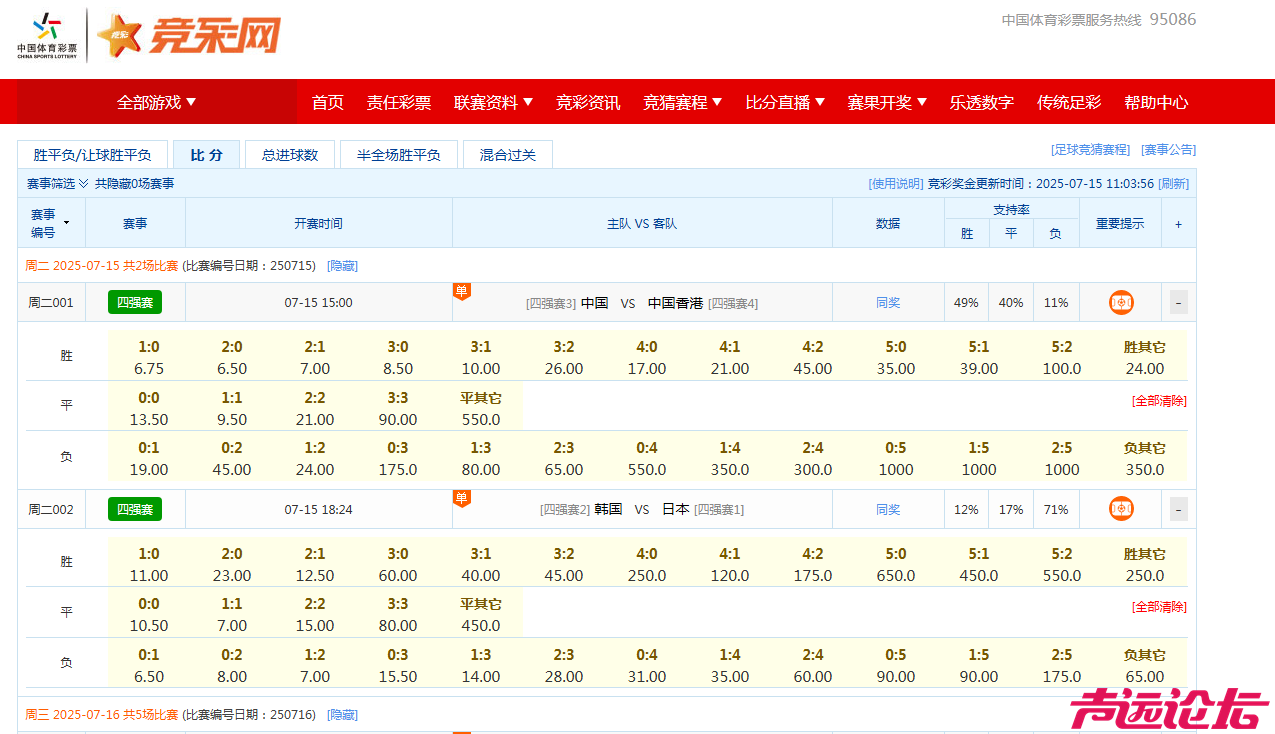Click football pitch icon for 中国 vs 中国香港

(x=1120, y=302)
